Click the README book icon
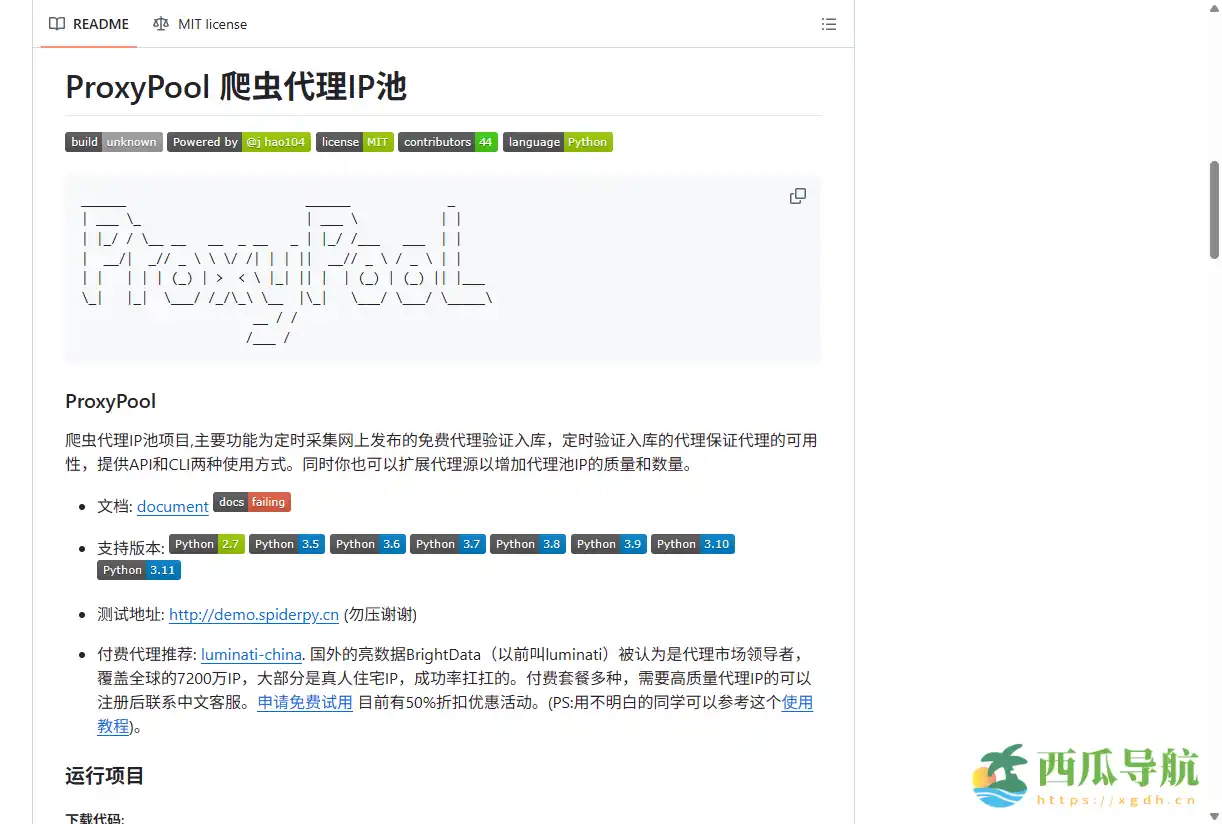This screenshot has height=824, width=1222. [x=56, y=23]
